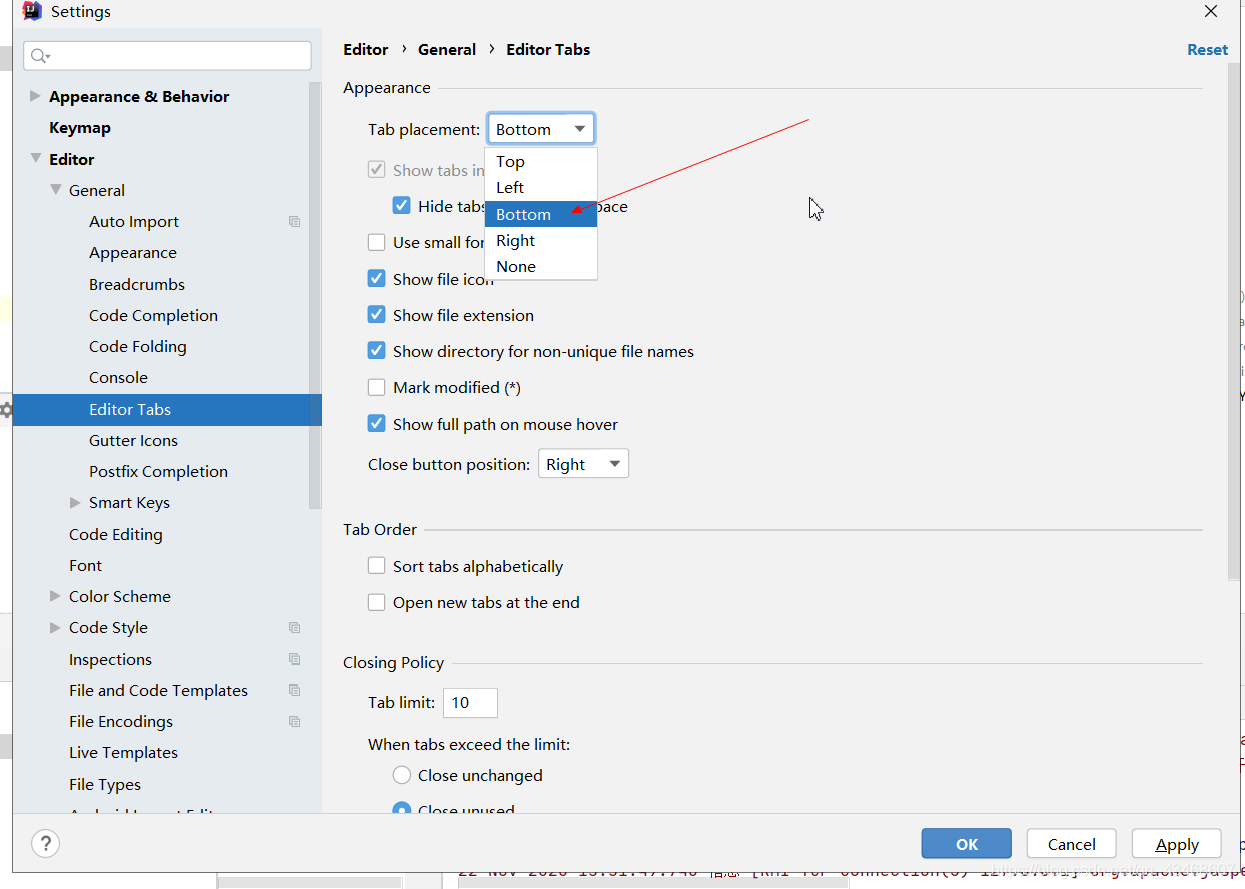Choose Right from tab placement list

541,240
